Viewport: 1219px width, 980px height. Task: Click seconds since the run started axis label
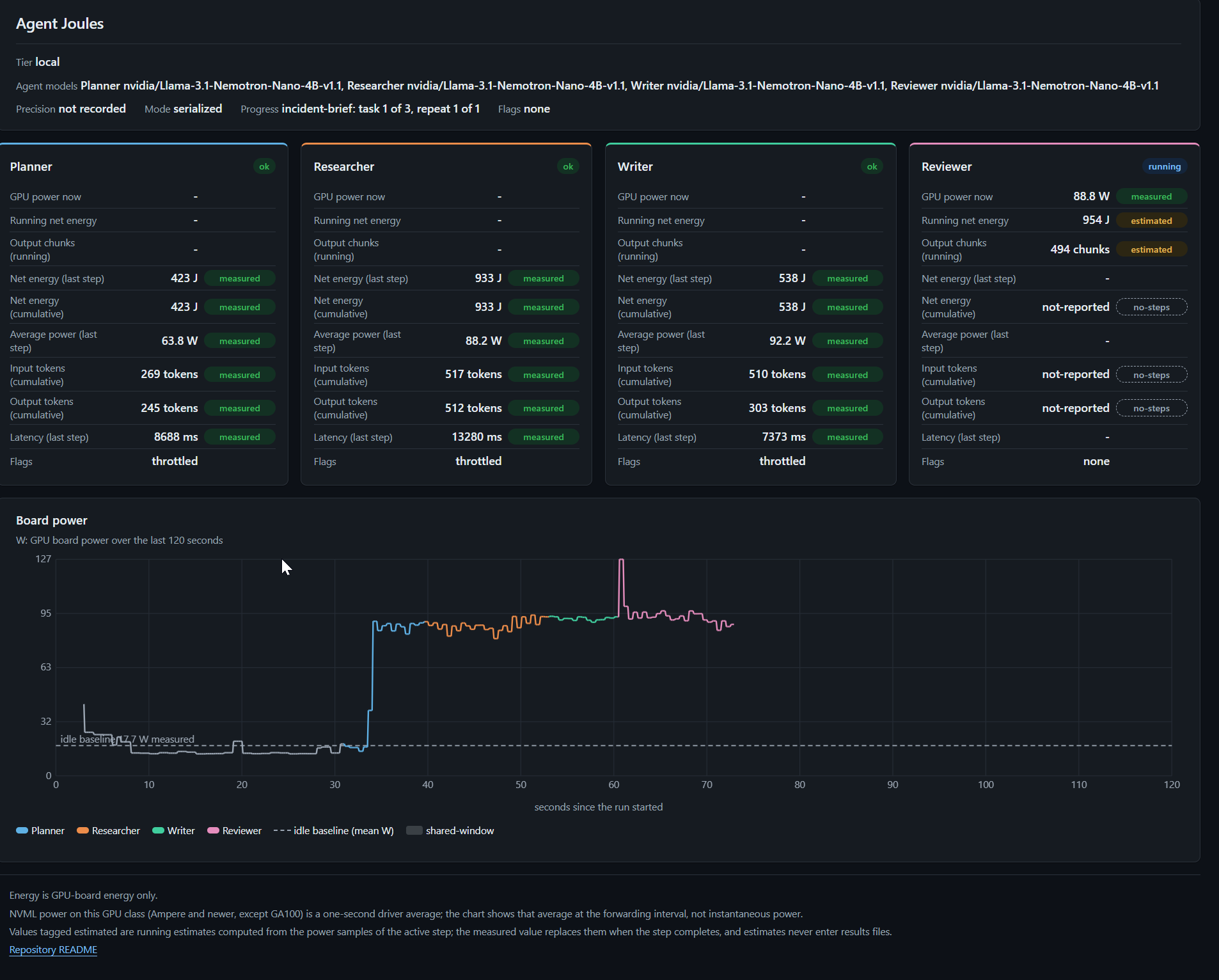tap(599, 807)
